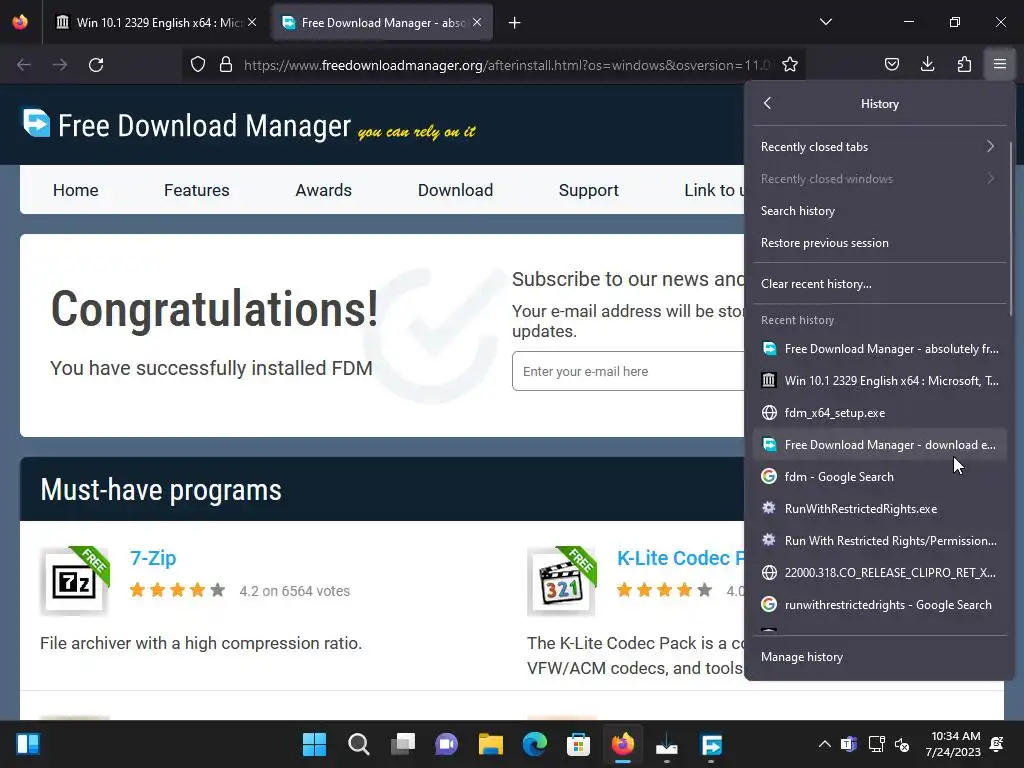Reload the current page
1024x768 pixels.
pyautogui.click(x=96, y=65)
